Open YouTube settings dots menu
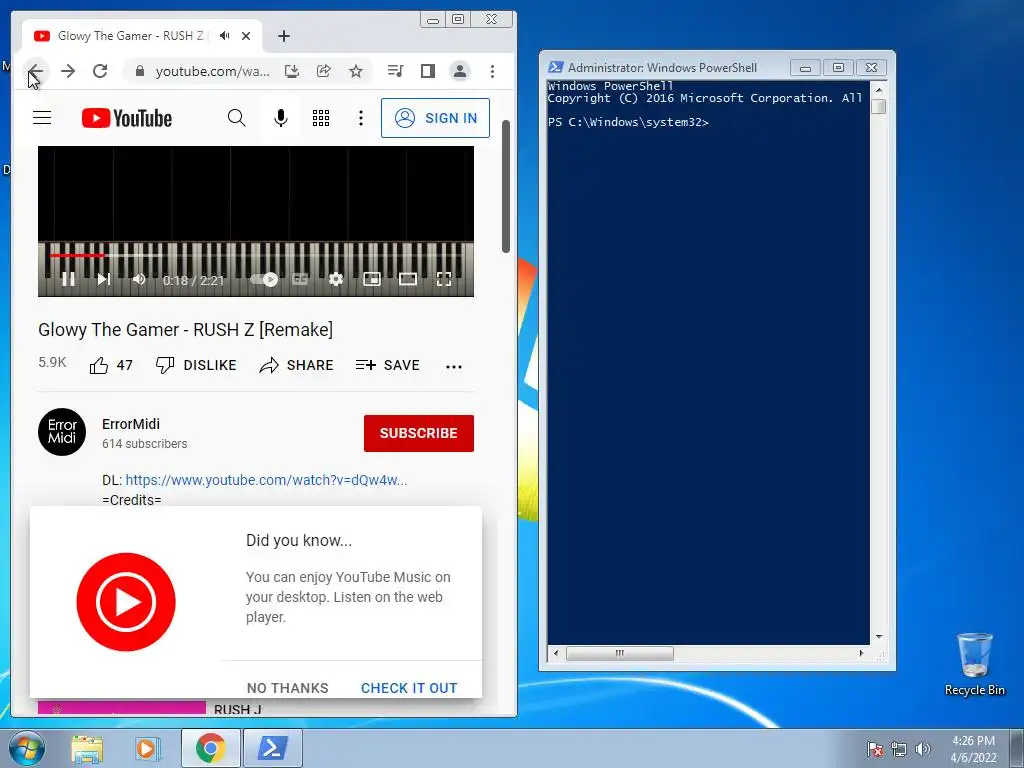Screen dimensions: 1024x768 tap(360, 118)
